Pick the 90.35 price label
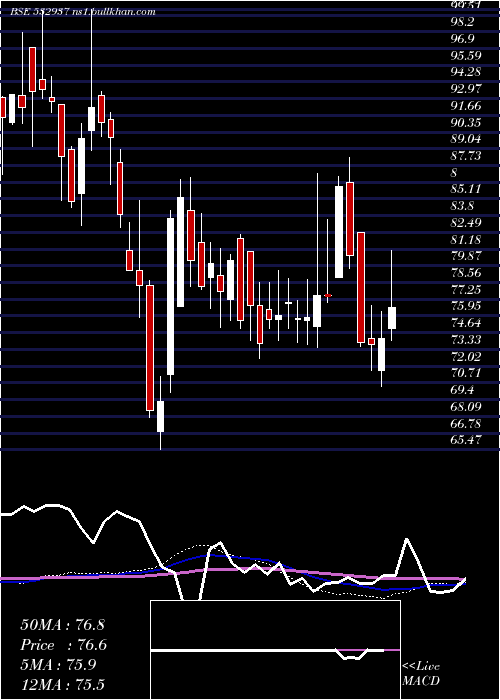Viewport: 500px width, 700px height. (467, 122)
